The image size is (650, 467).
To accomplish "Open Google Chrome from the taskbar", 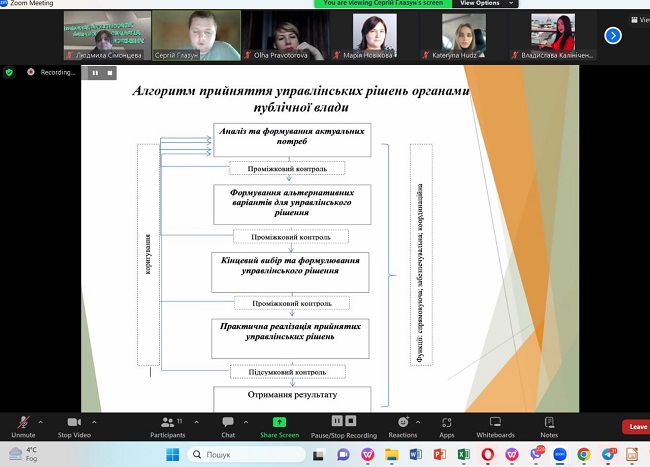I will coord(584,455).
